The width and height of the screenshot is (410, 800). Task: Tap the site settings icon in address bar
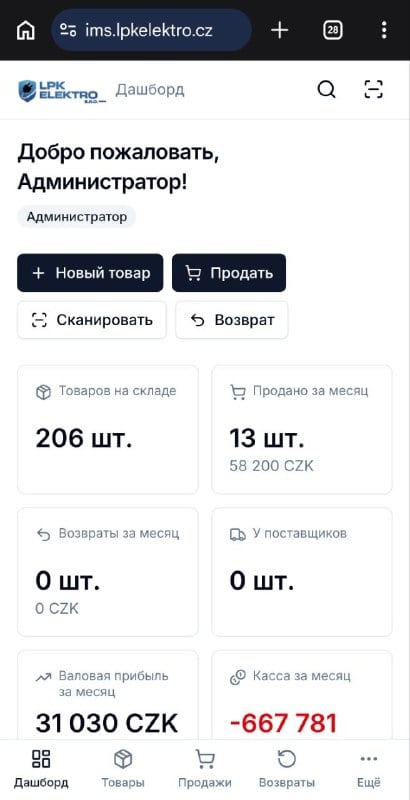click(68, 30)
